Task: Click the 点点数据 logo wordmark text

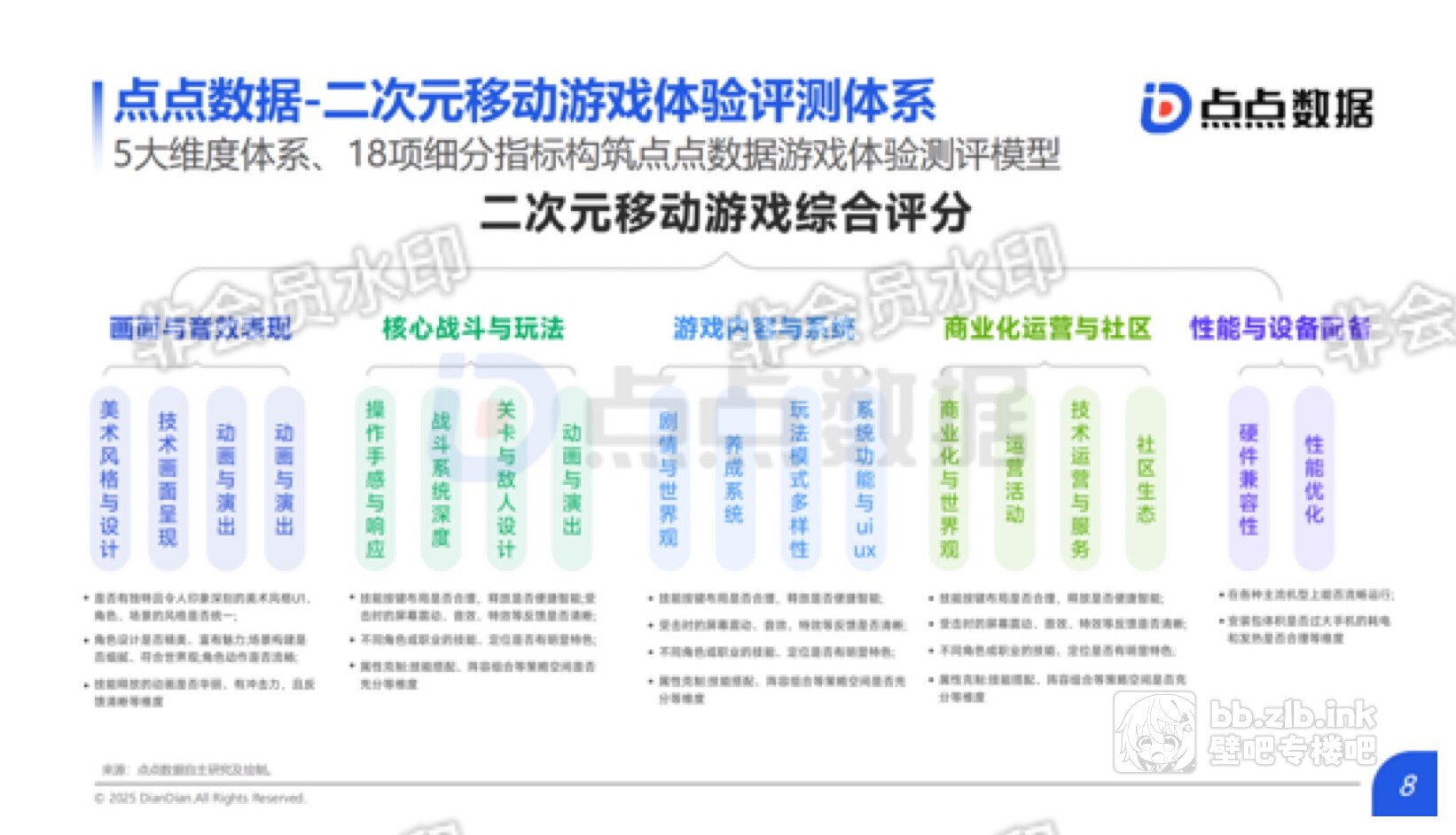Action: pyautogui.click(x=1287, y=109)
